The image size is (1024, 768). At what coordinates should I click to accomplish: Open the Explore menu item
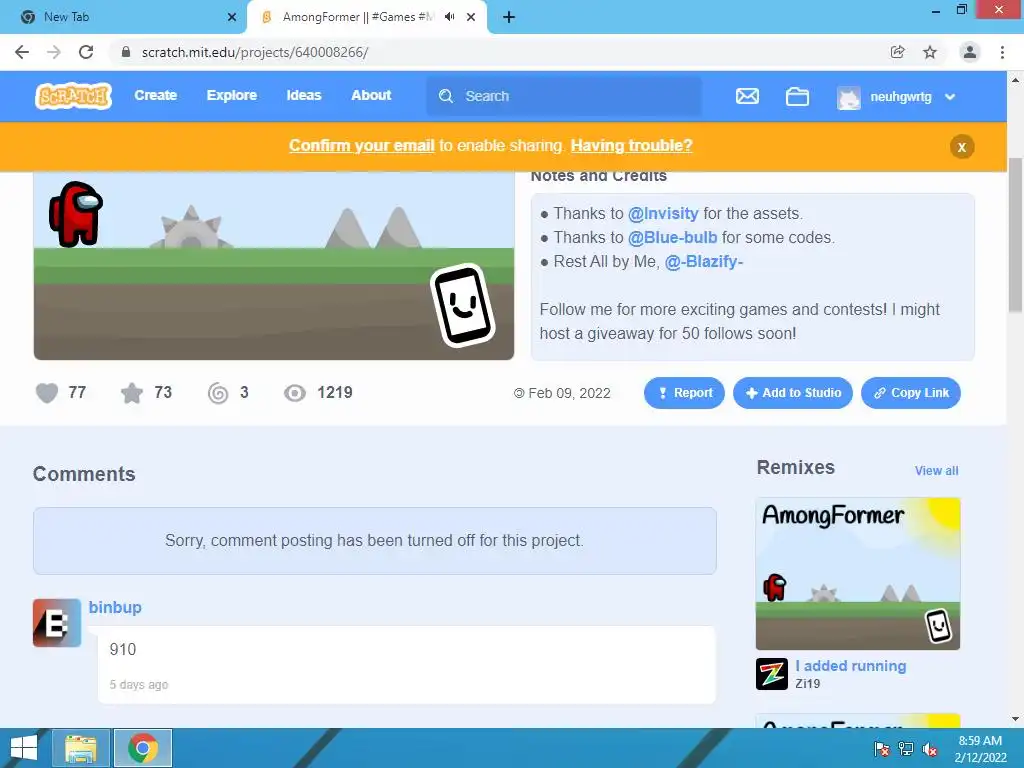pos(232,95)
